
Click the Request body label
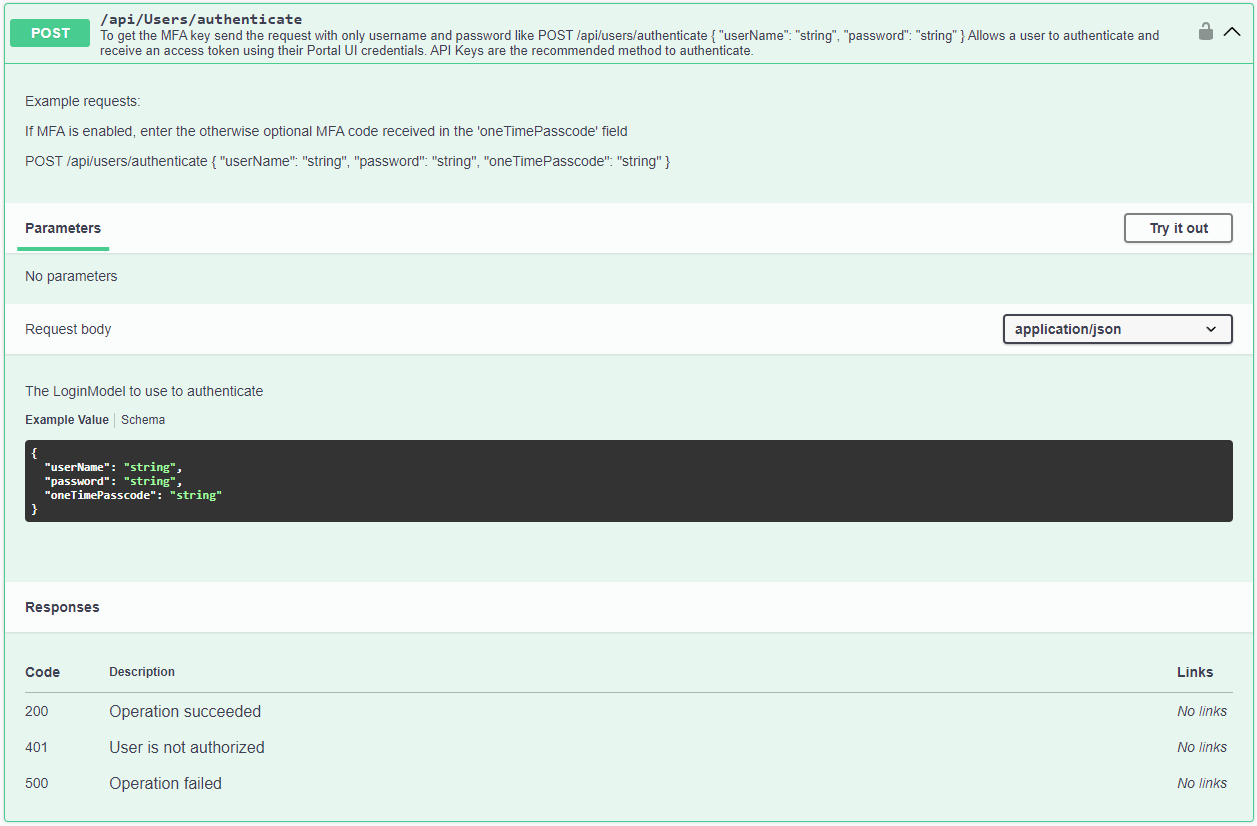68,329
